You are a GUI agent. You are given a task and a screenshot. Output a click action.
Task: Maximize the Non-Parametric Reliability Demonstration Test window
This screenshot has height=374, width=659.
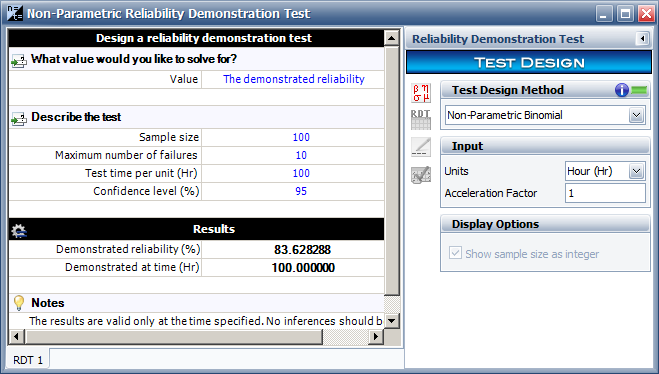click(x=625, y=13)
